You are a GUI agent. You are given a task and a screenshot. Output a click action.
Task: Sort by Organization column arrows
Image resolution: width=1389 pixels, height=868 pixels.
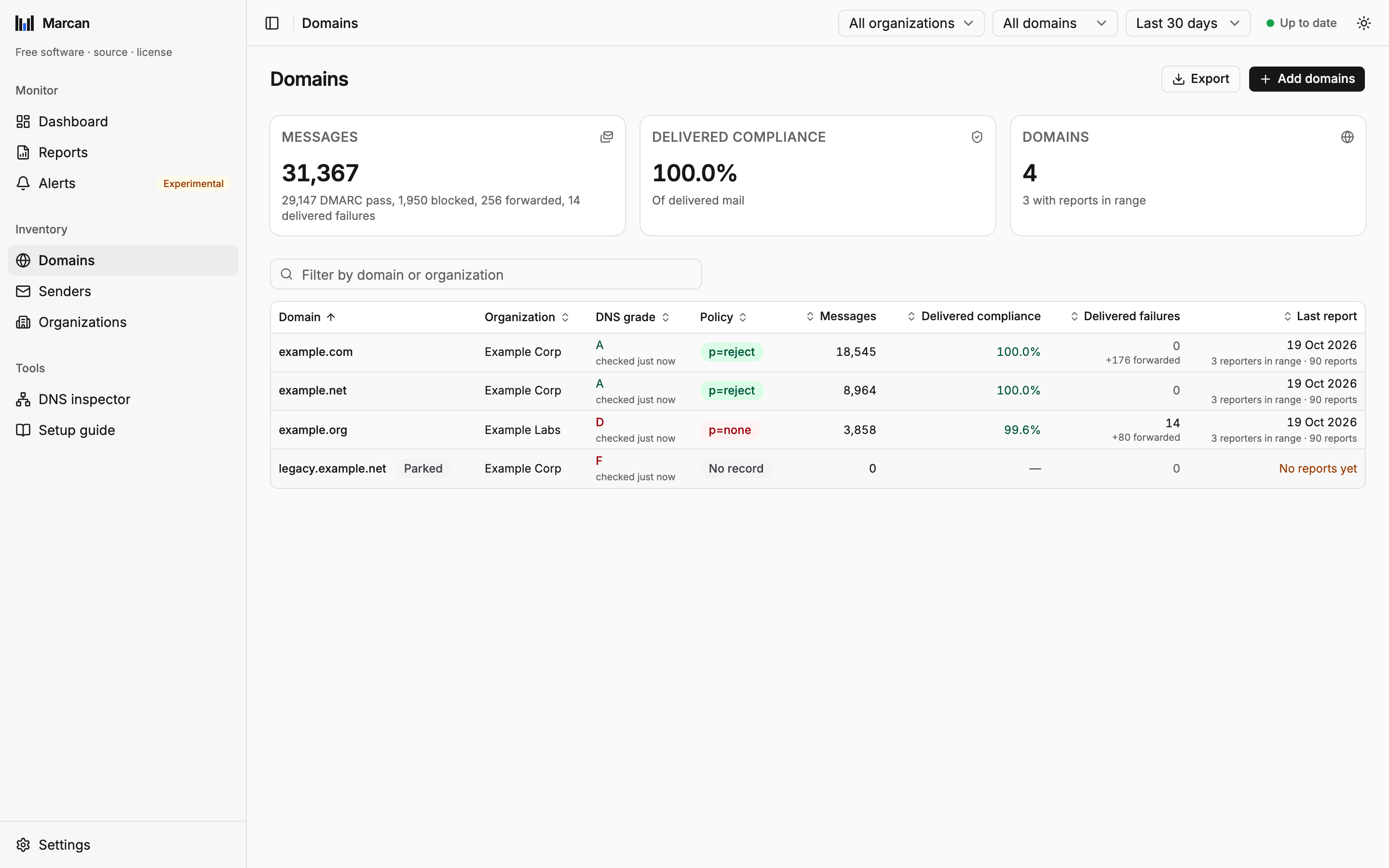tap(565, 317)
